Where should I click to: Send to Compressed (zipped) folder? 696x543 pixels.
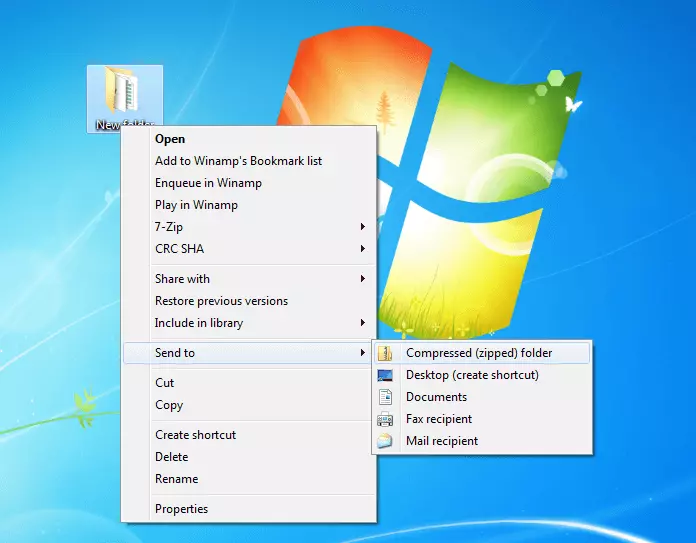pos(482,353)
